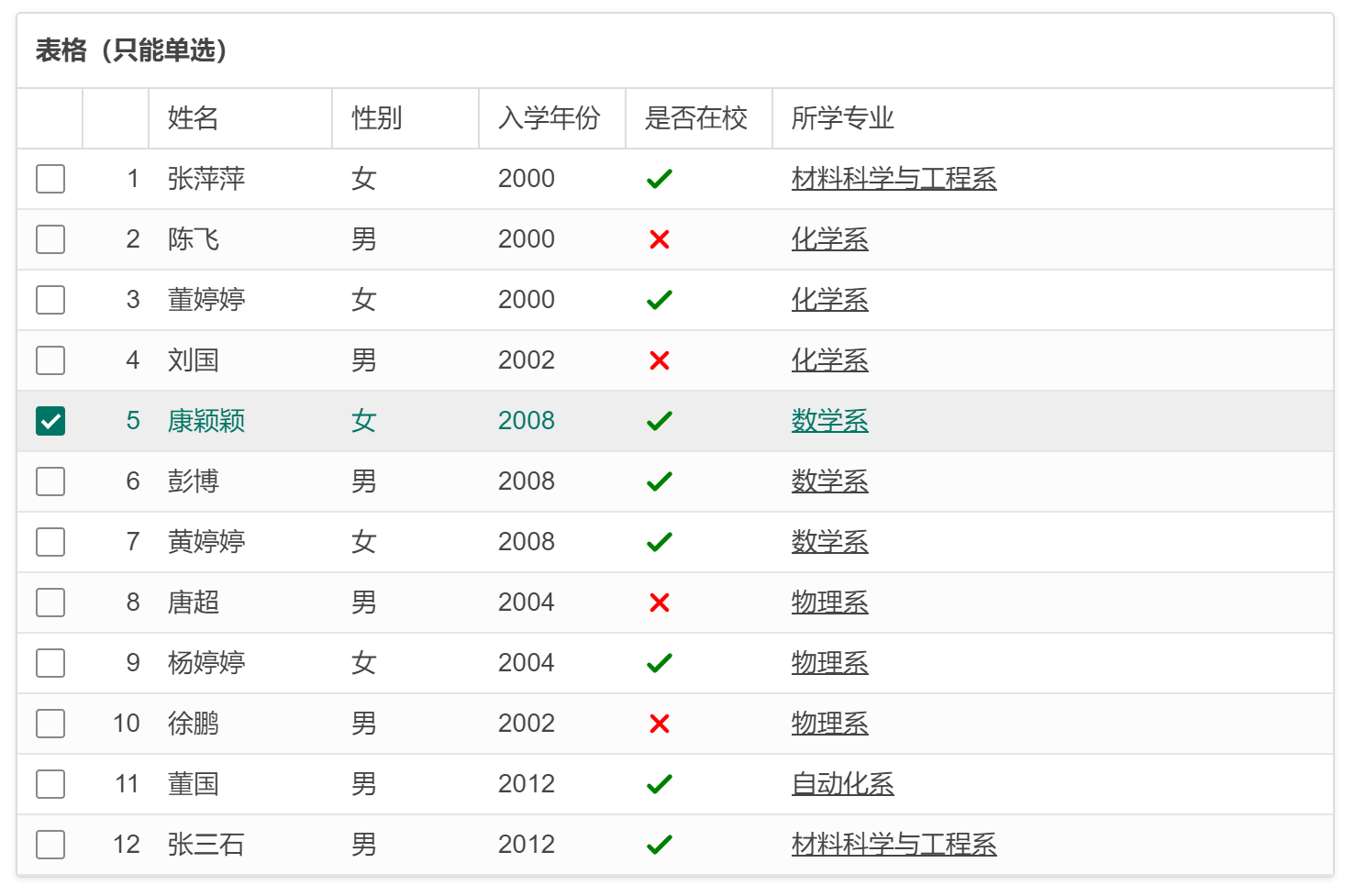1354x896 pixels.
Task: Click the 入学年份 column header
Action: click(552, 118)
